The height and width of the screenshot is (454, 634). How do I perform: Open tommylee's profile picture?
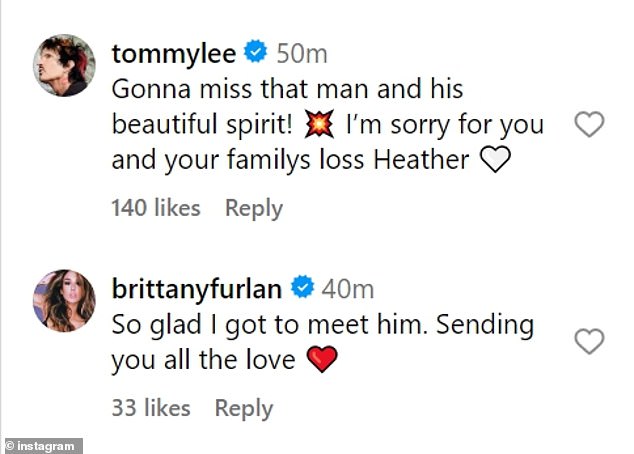[64, 65]
